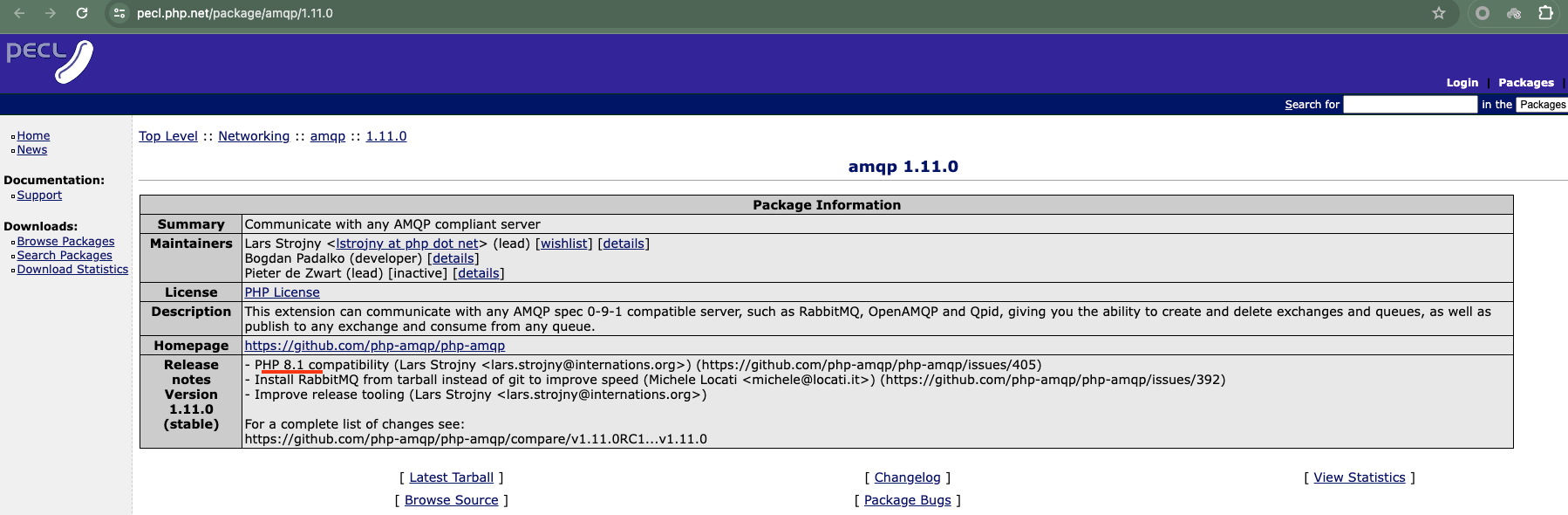Image resolution: width=1568 pixels, height=515 pixels.
Task: Open View Statistics link
Action: click(x=1360, y=477)
